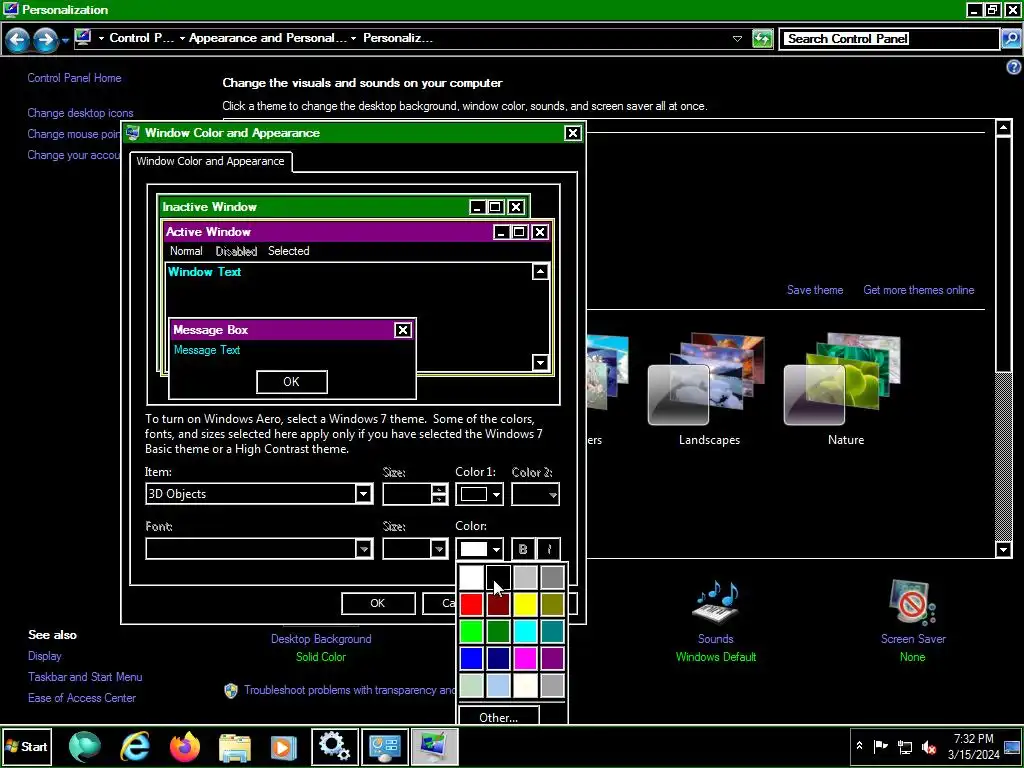This screenshot has height=768, width=1024.
Task: Open Windows Media Player taskbar icon
Action: pyautogui.click(x=283, y=747)
